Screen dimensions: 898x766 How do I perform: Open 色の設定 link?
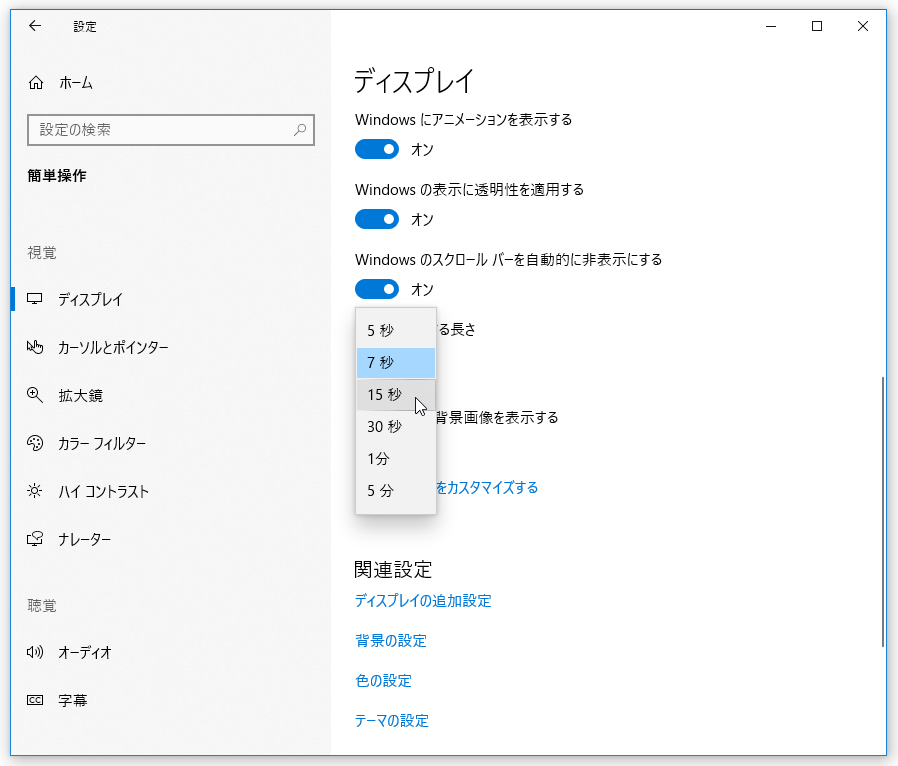pyautogui.click(x=384, y=681)
